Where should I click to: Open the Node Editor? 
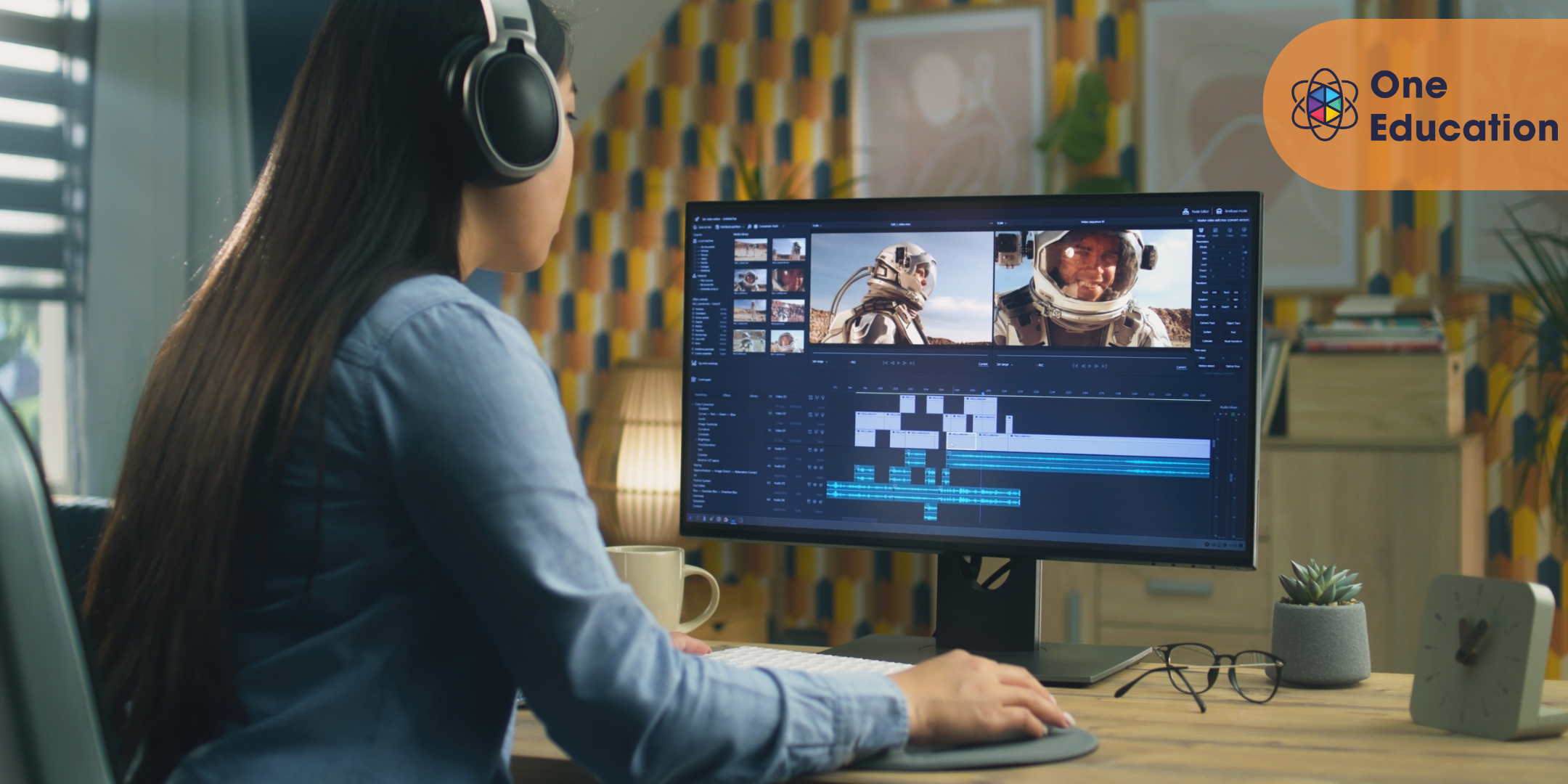click(1196, 211)
